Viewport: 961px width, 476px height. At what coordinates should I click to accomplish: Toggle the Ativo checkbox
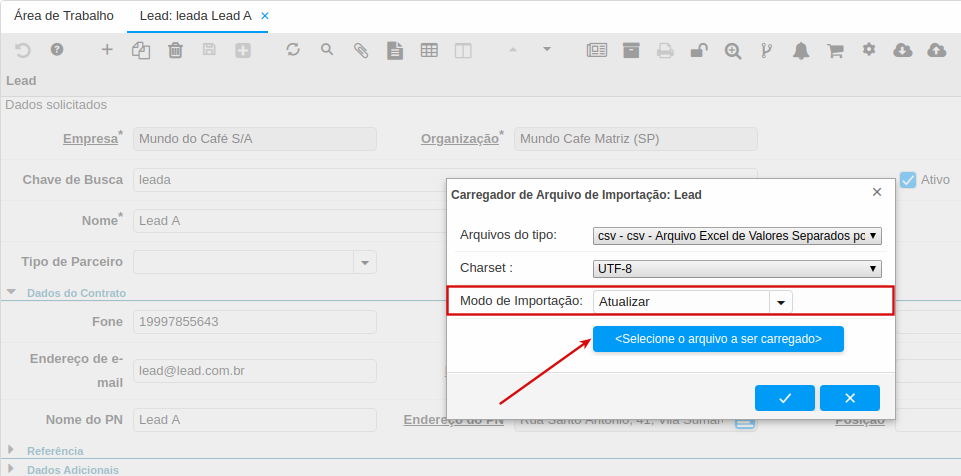[908, 180]
